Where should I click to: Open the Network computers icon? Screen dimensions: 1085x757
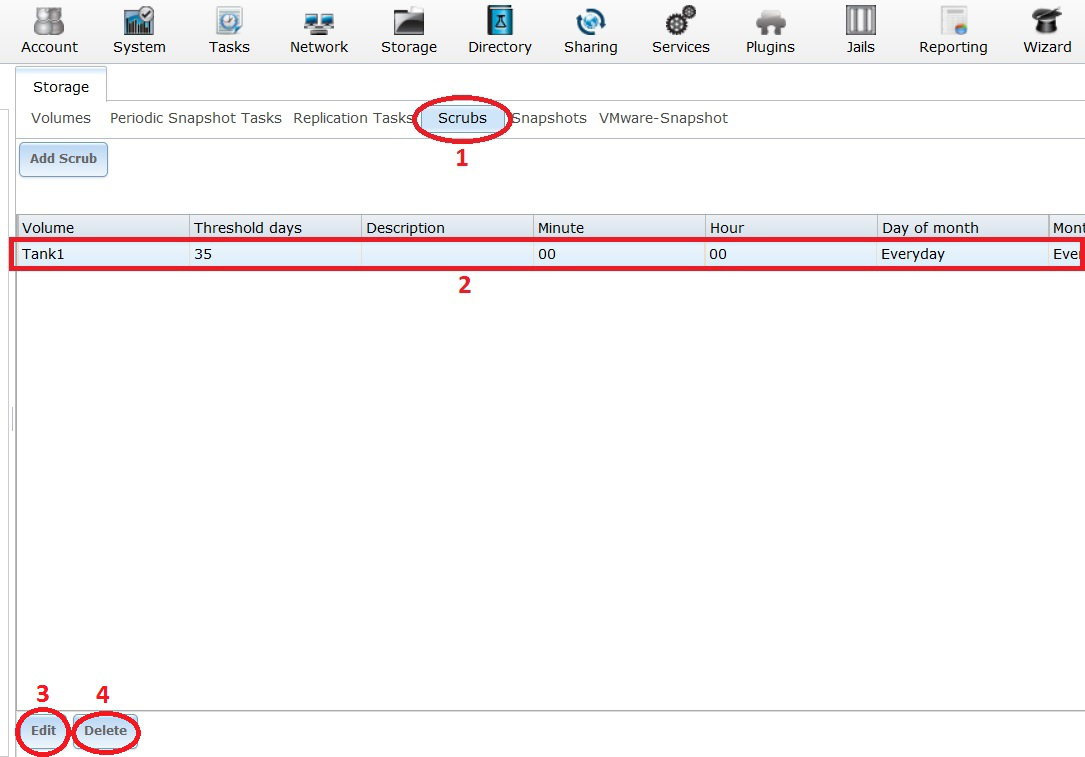point(319,22)
